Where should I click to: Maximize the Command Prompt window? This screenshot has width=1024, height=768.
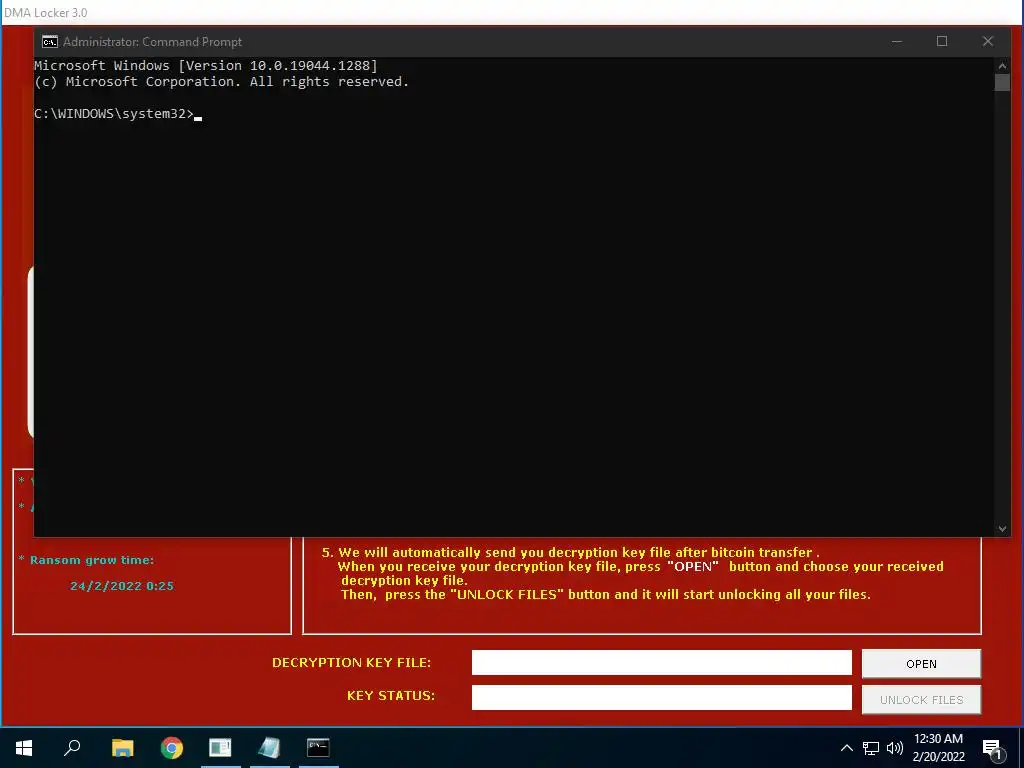click(942, 41)
